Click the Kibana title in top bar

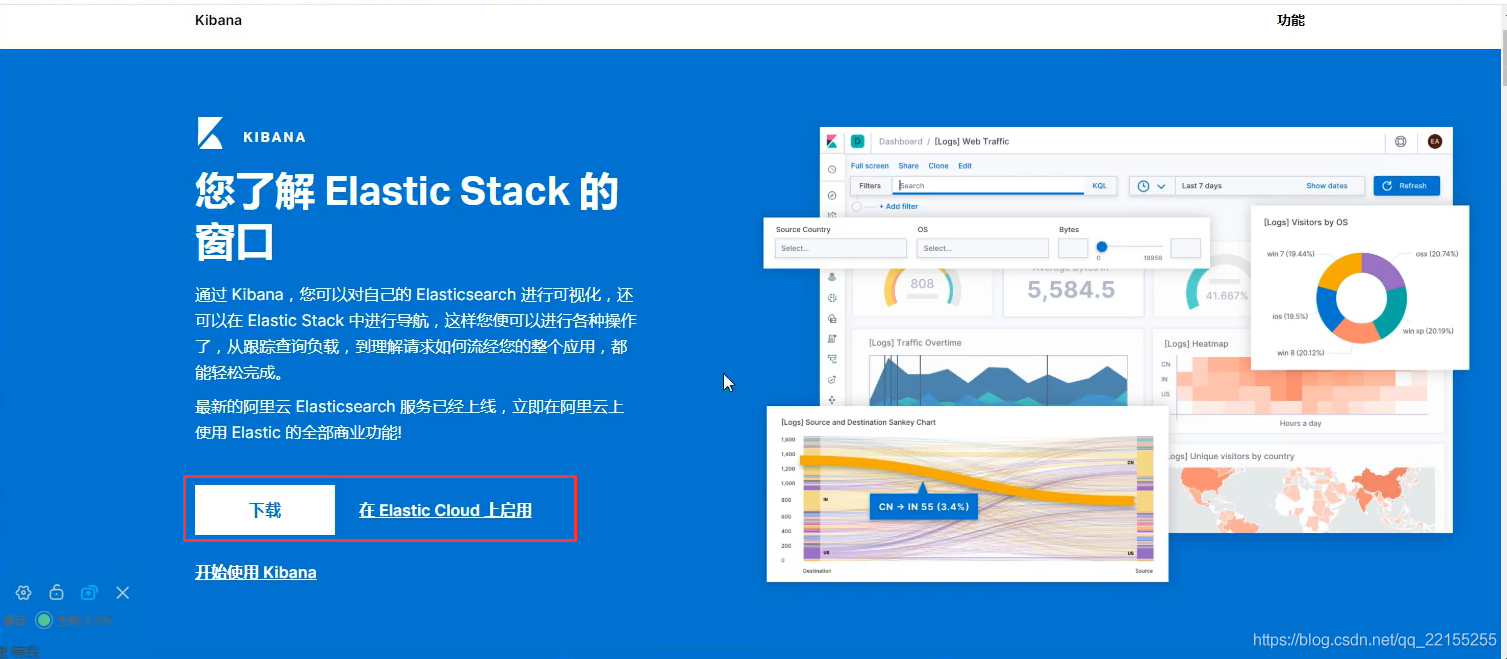click(218, 20)
